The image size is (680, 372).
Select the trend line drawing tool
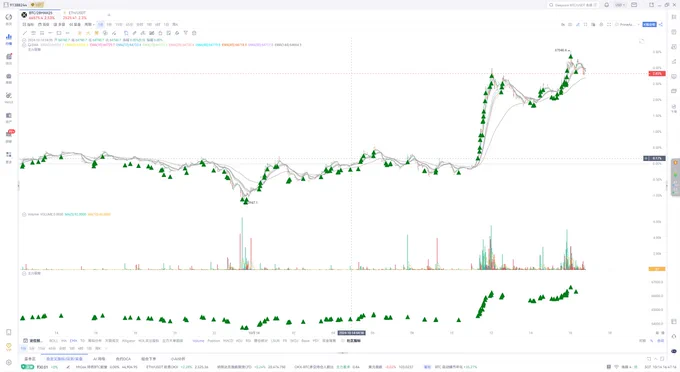(25, 33)
